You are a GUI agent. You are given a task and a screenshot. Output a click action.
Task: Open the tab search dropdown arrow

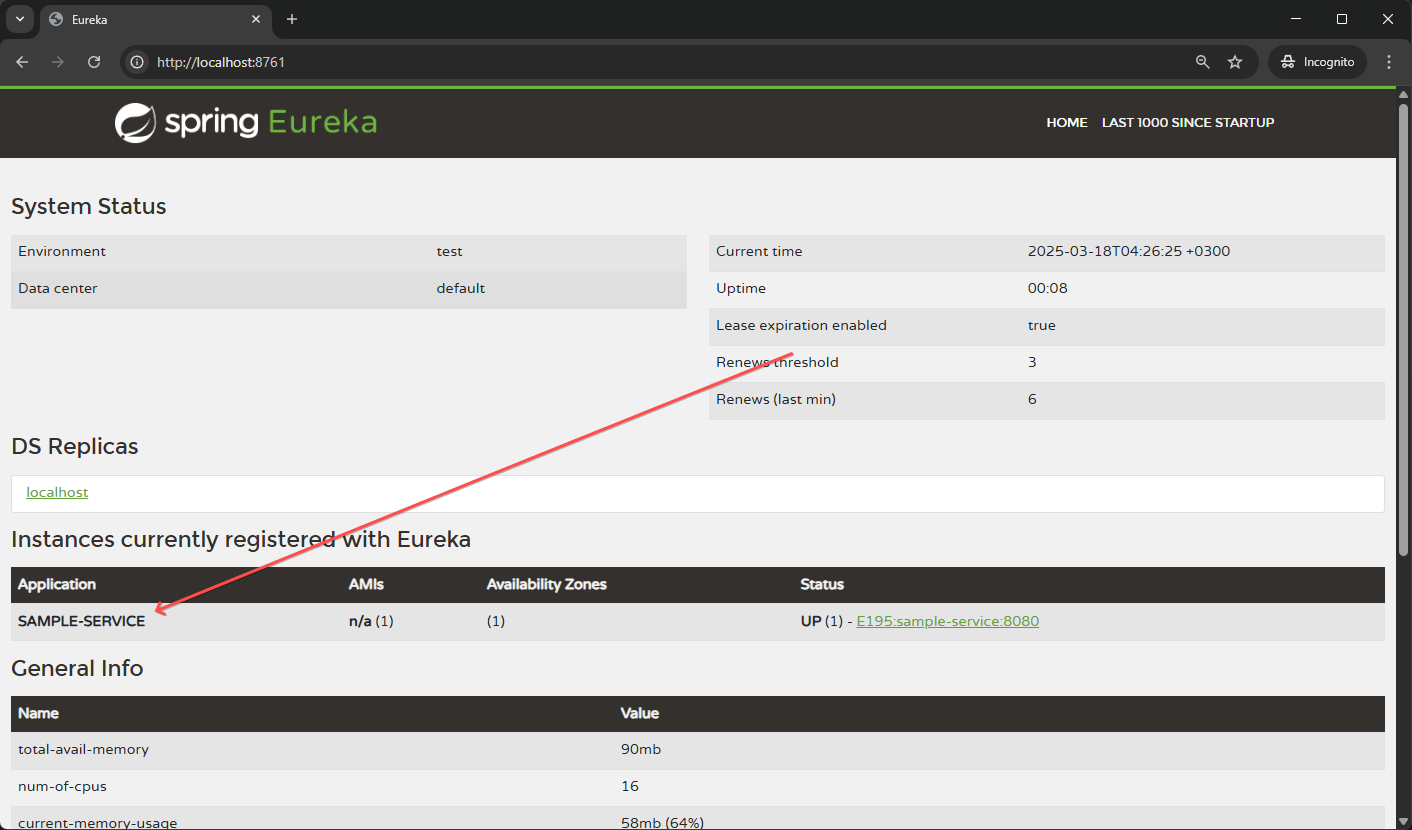pos(20,19)
